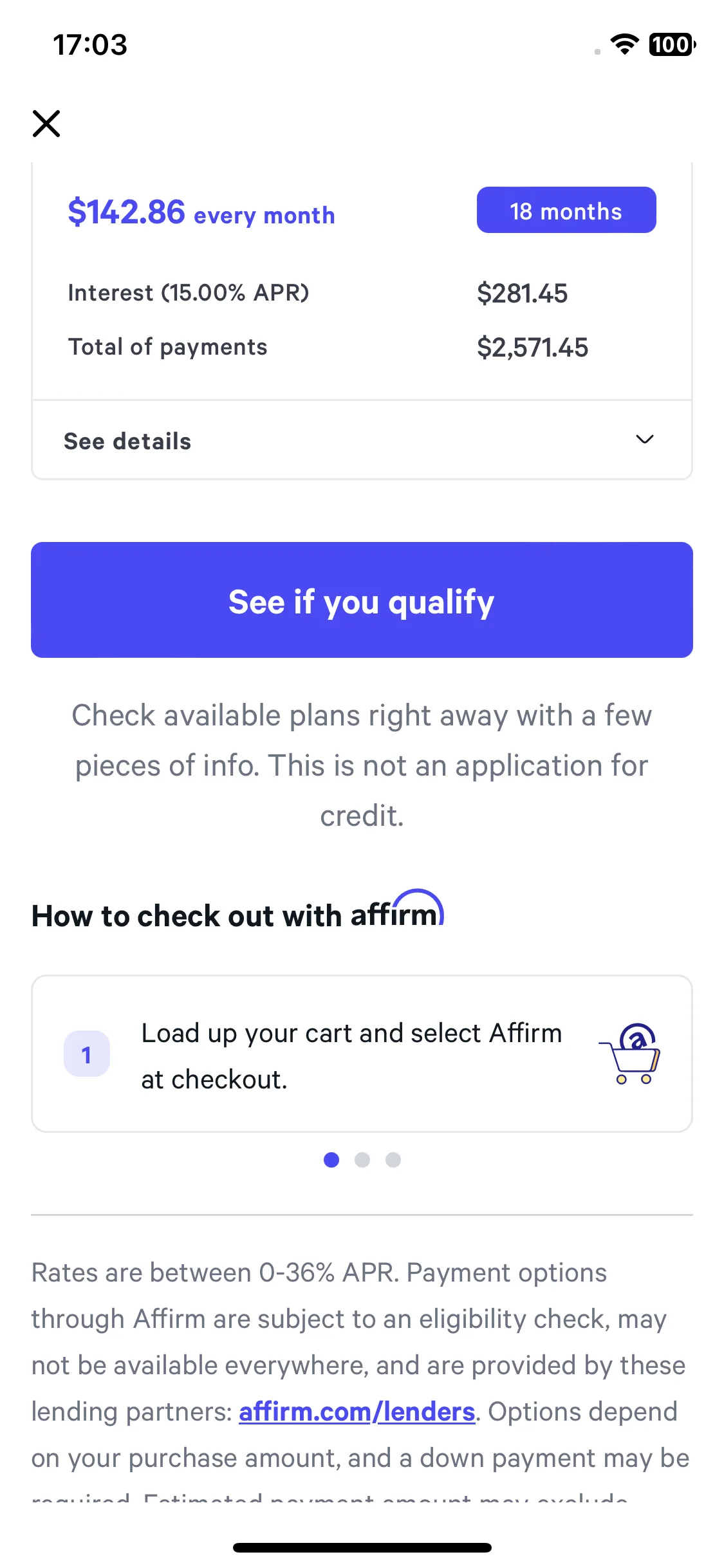This screenshot has height=1568, width=724.
Task: Tap the Affirm logo in heading
Action: (x=397, y=910)
